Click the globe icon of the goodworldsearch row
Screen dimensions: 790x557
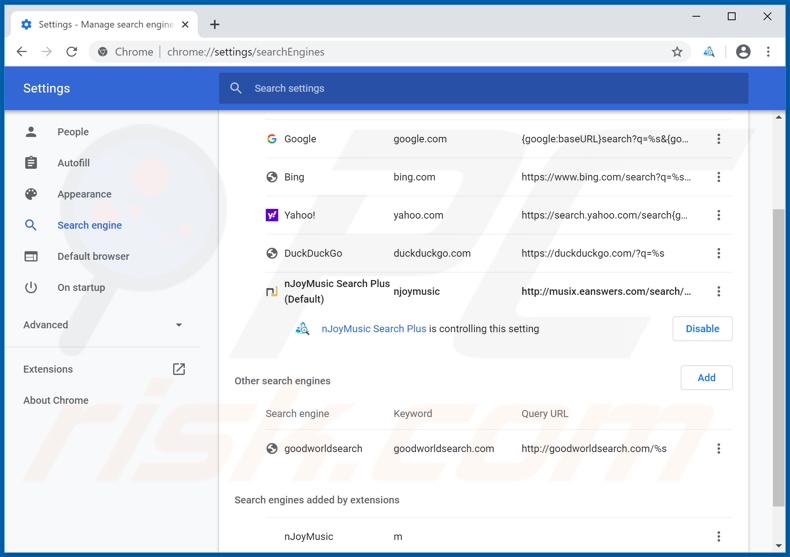(272, 448)
